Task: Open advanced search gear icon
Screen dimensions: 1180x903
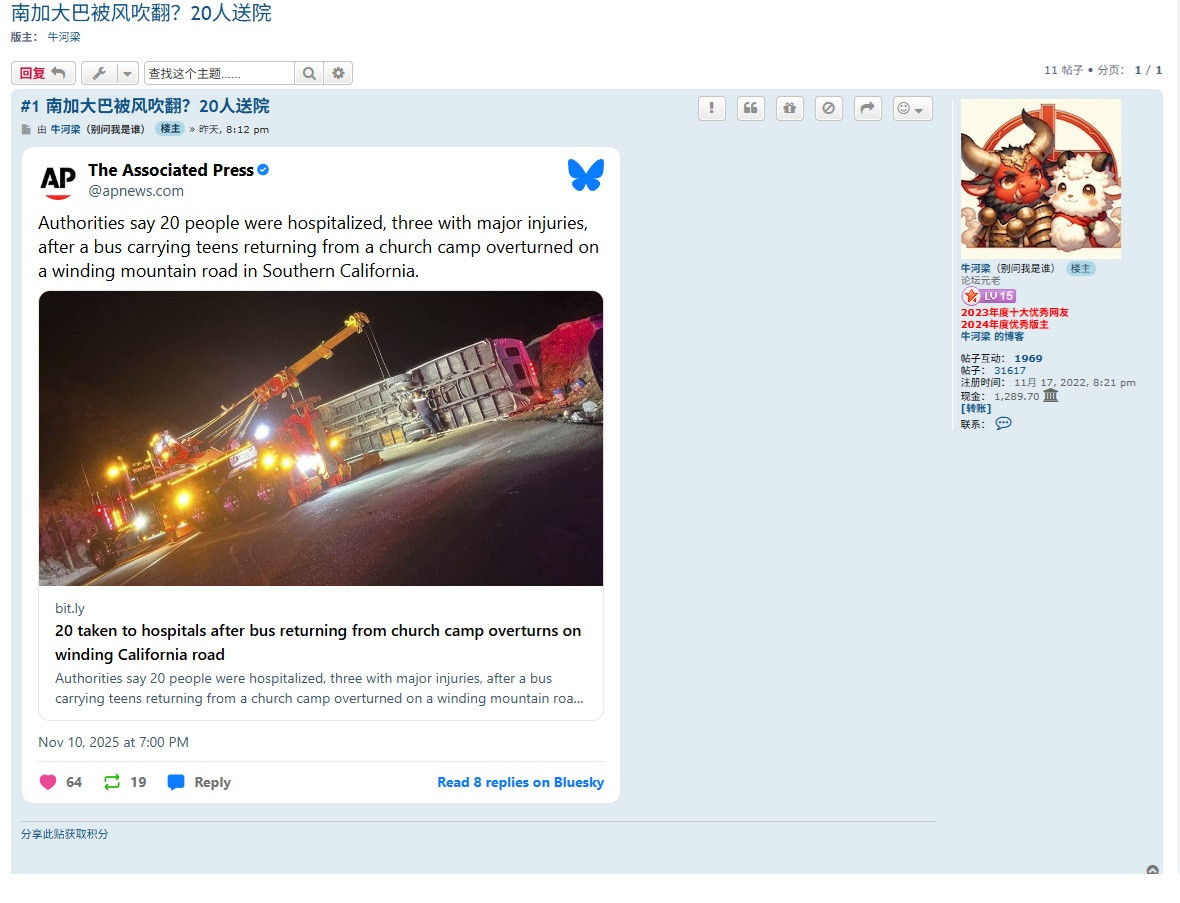Action: click(x=338, y=73)
